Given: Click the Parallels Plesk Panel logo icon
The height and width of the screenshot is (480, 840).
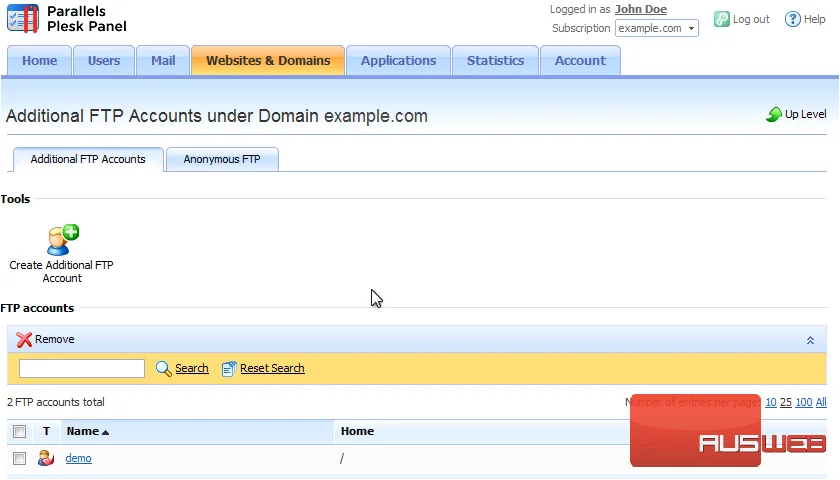Looking at the screenshot, I should pos(22,19).
